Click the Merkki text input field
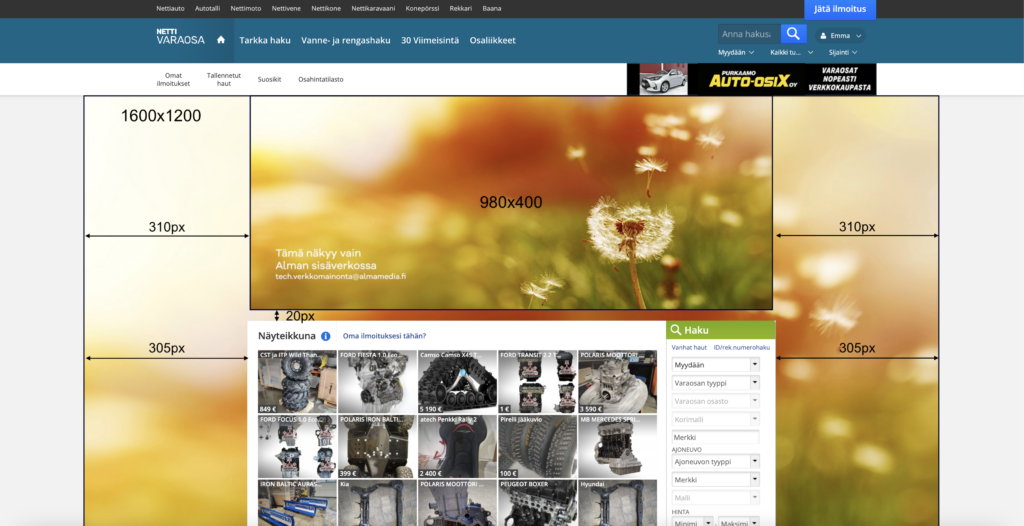This screenshot has height=526, width=1024. pos(715,437)
